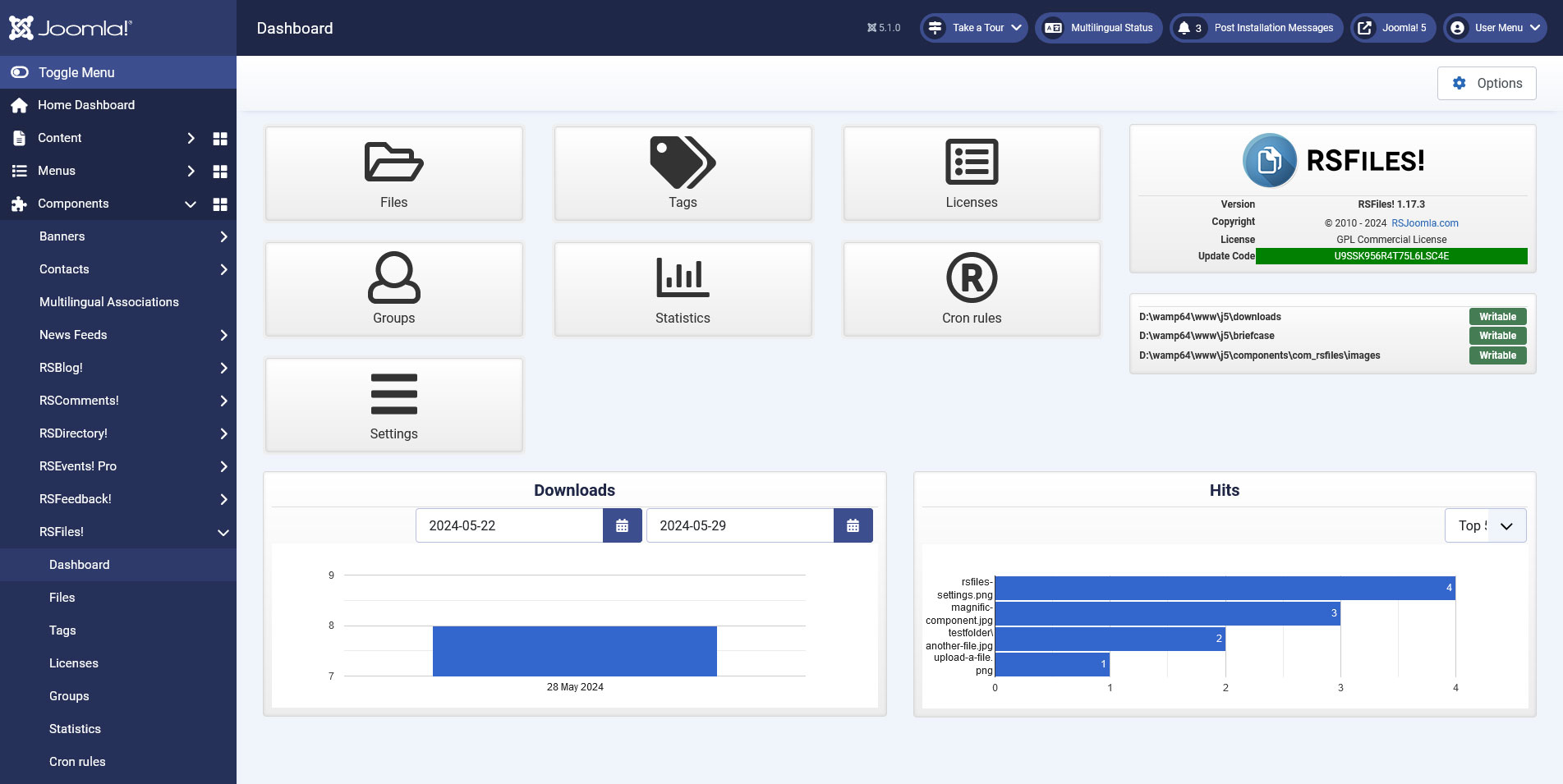Click the green Update Code field
This screenshot has height=784, width=1563.
pos(1391,256)
